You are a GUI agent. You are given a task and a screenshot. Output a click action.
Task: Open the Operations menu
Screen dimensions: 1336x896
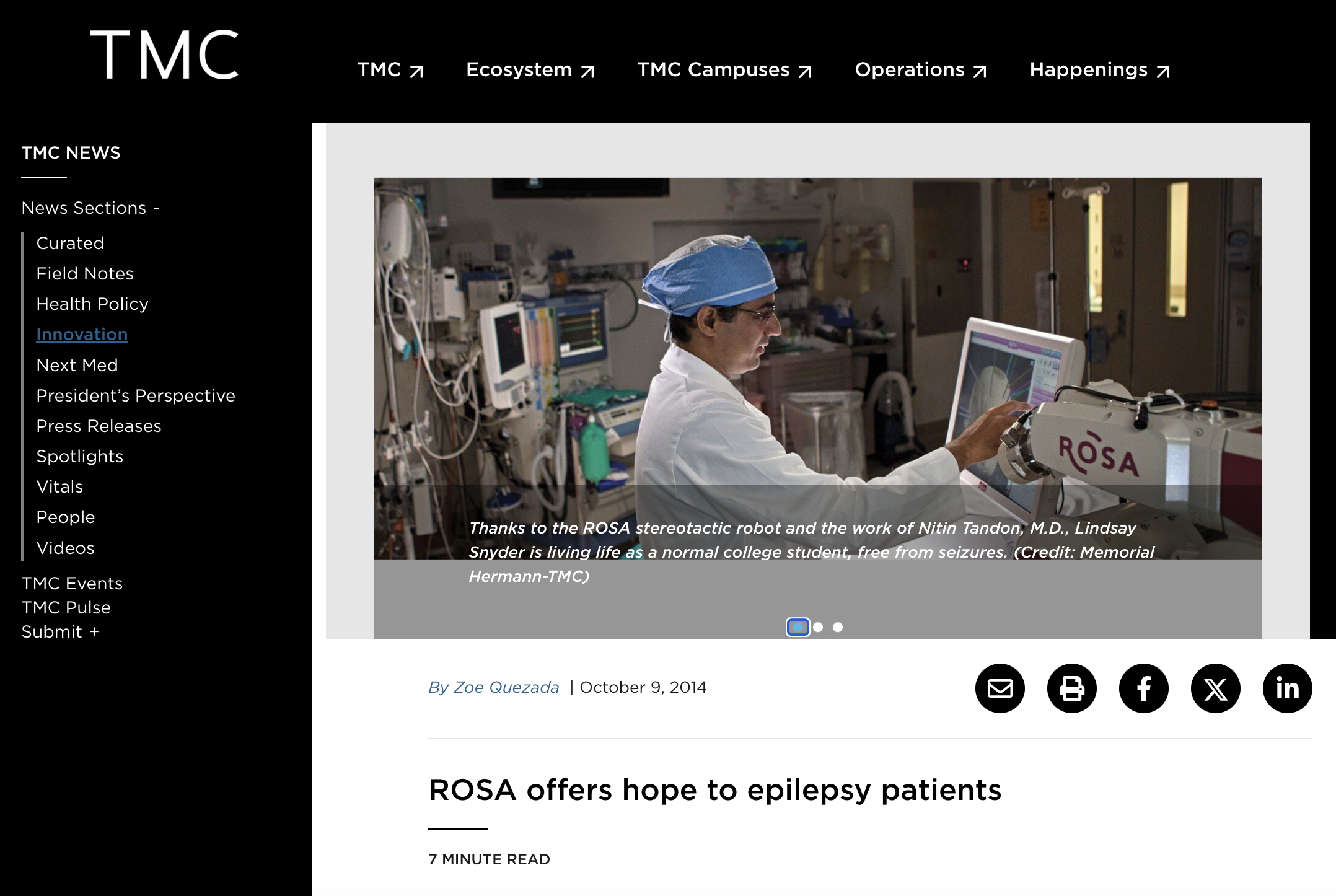[921, 70]
